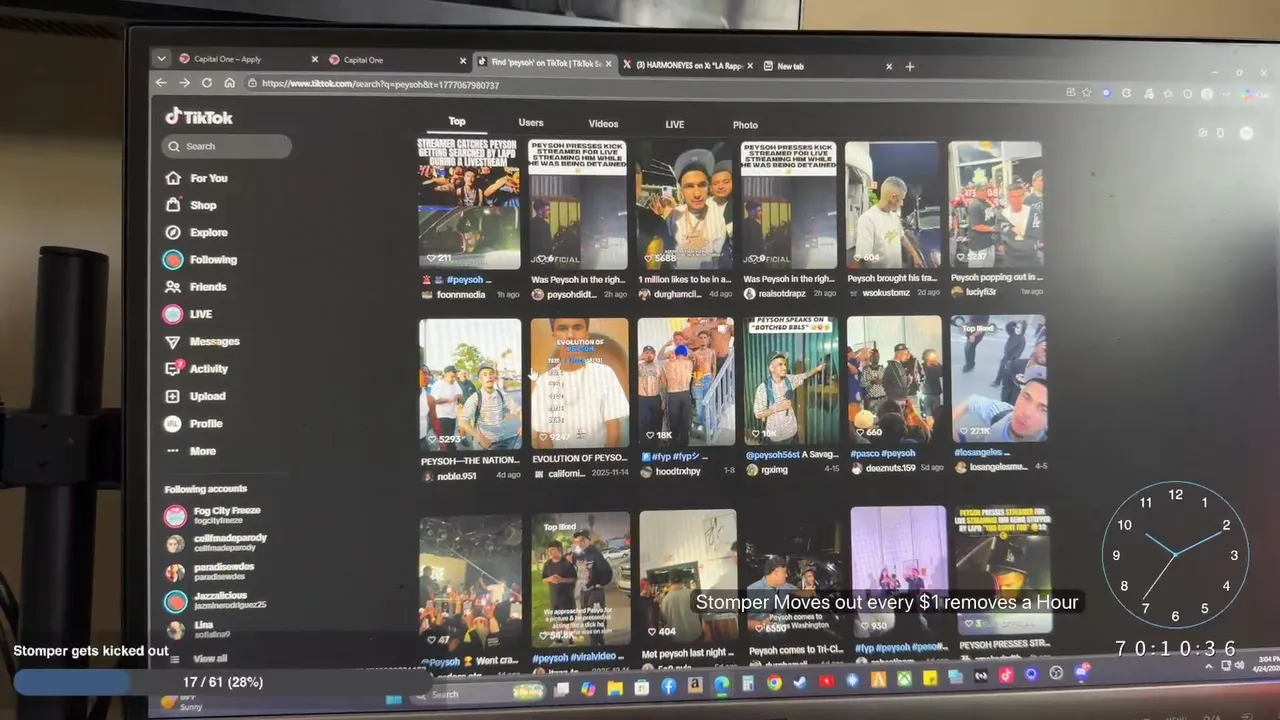
Task: Open the '1 million likes to be in a...' video
Action: [x=685, y=205]
